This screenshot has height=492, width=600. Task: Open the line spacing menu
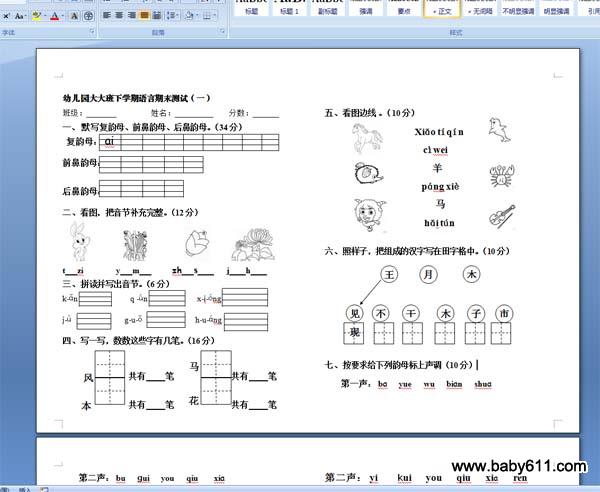[173, 15]
